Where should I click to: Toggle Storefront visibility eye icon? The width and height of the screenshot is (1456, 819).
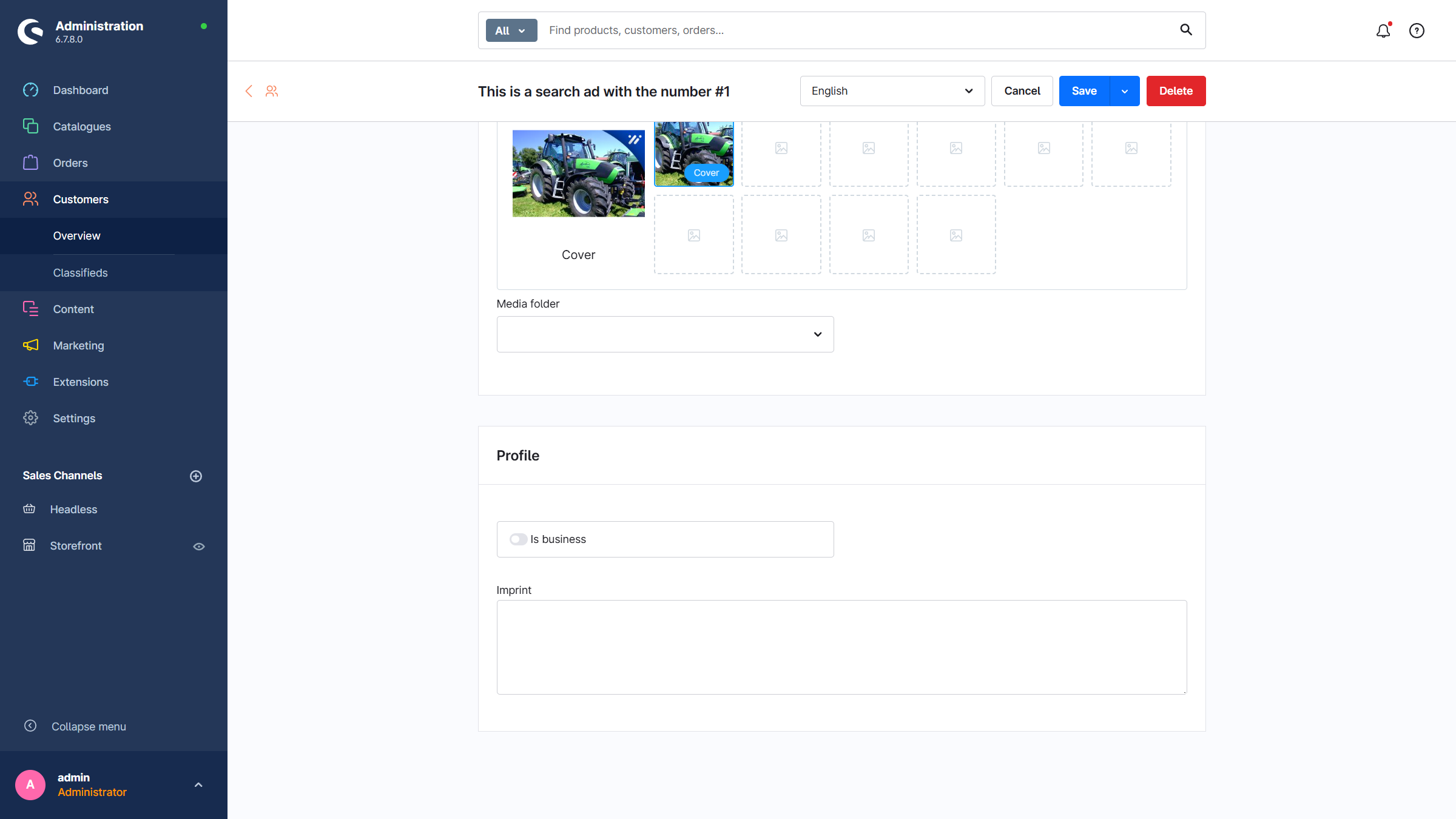coord(198,547)
